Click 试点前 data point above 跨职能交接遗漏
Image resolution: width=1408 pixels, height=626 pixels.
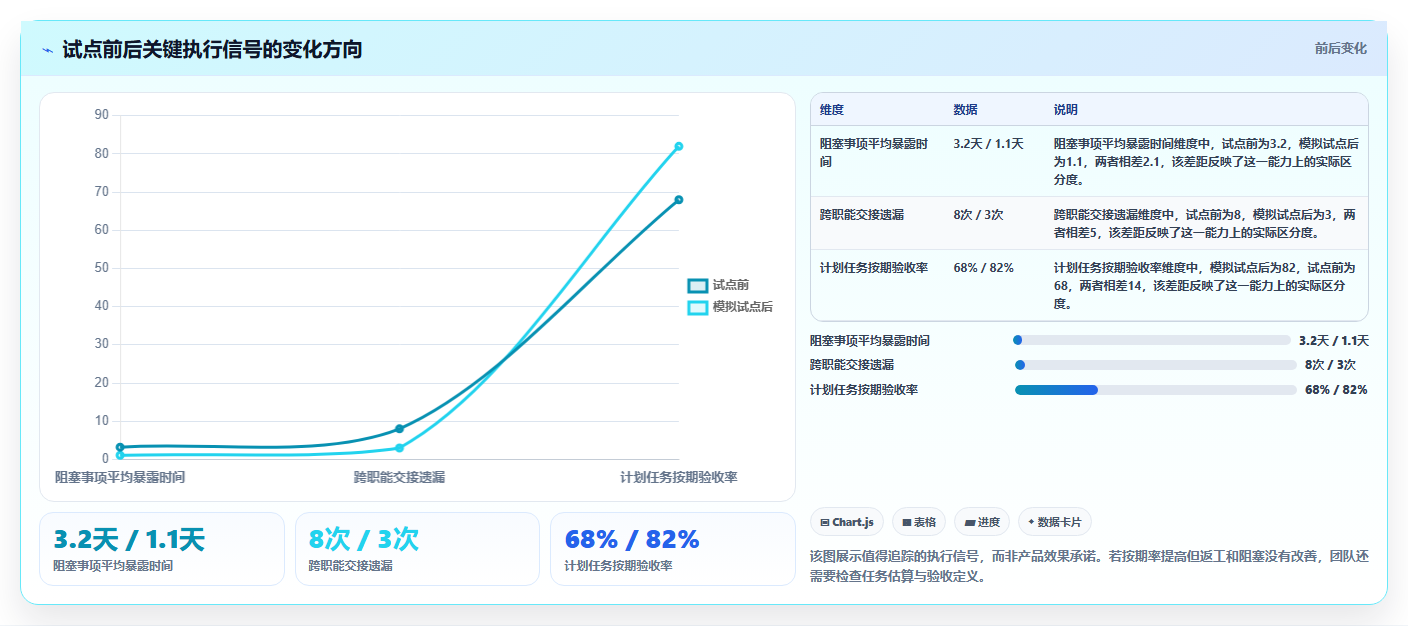point(399,429)
